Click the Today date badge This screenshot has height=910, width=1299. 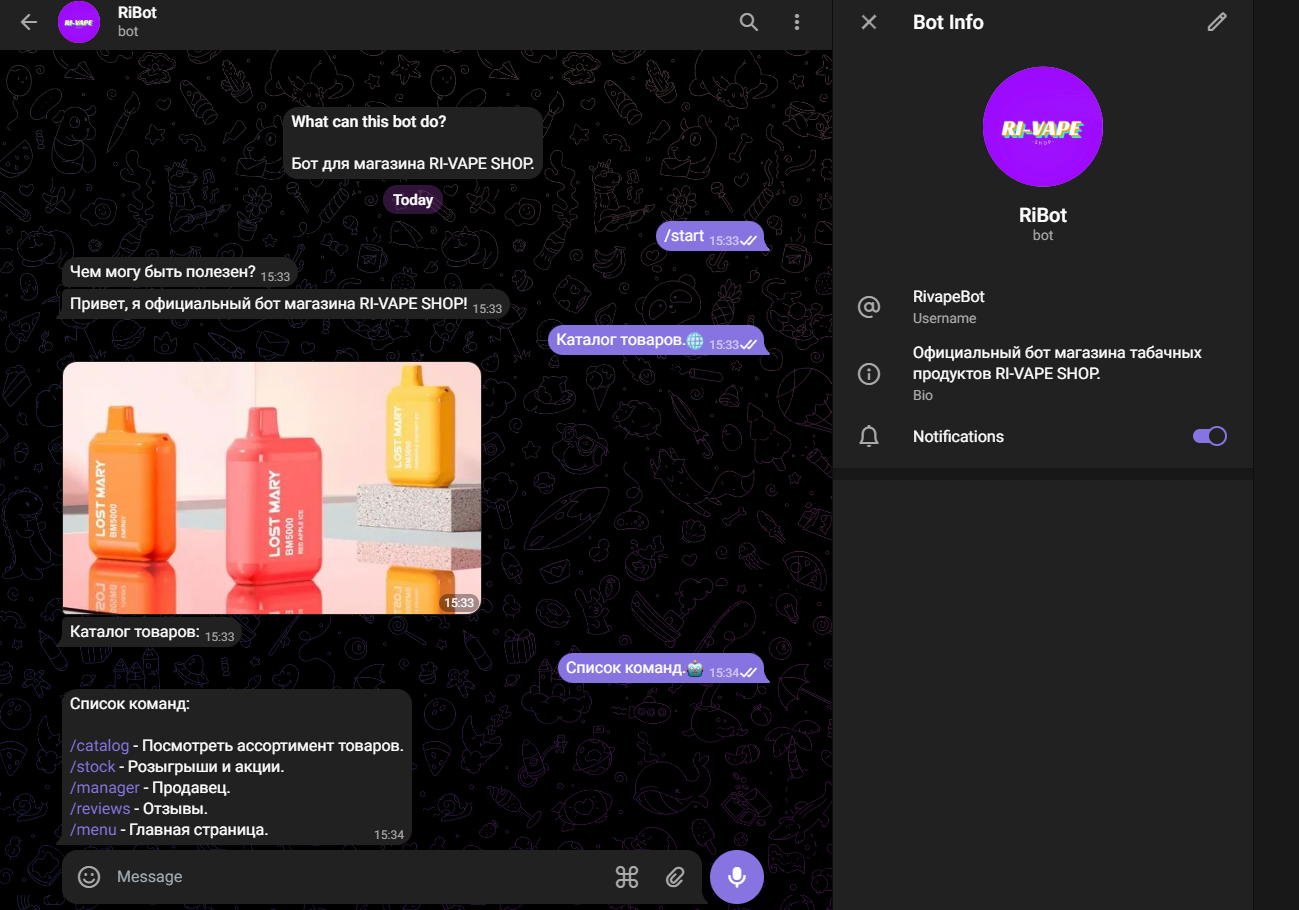point(413,200)
